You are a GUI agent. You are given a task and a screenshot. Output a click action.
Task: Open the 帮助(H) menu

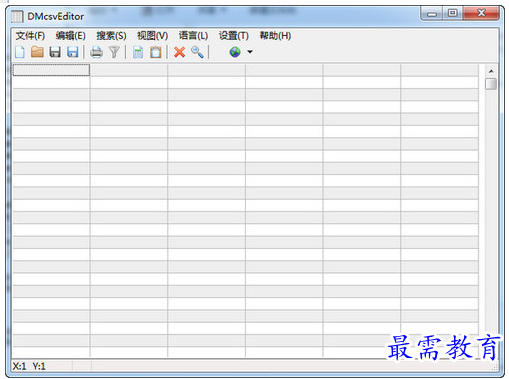click(275, 35)
